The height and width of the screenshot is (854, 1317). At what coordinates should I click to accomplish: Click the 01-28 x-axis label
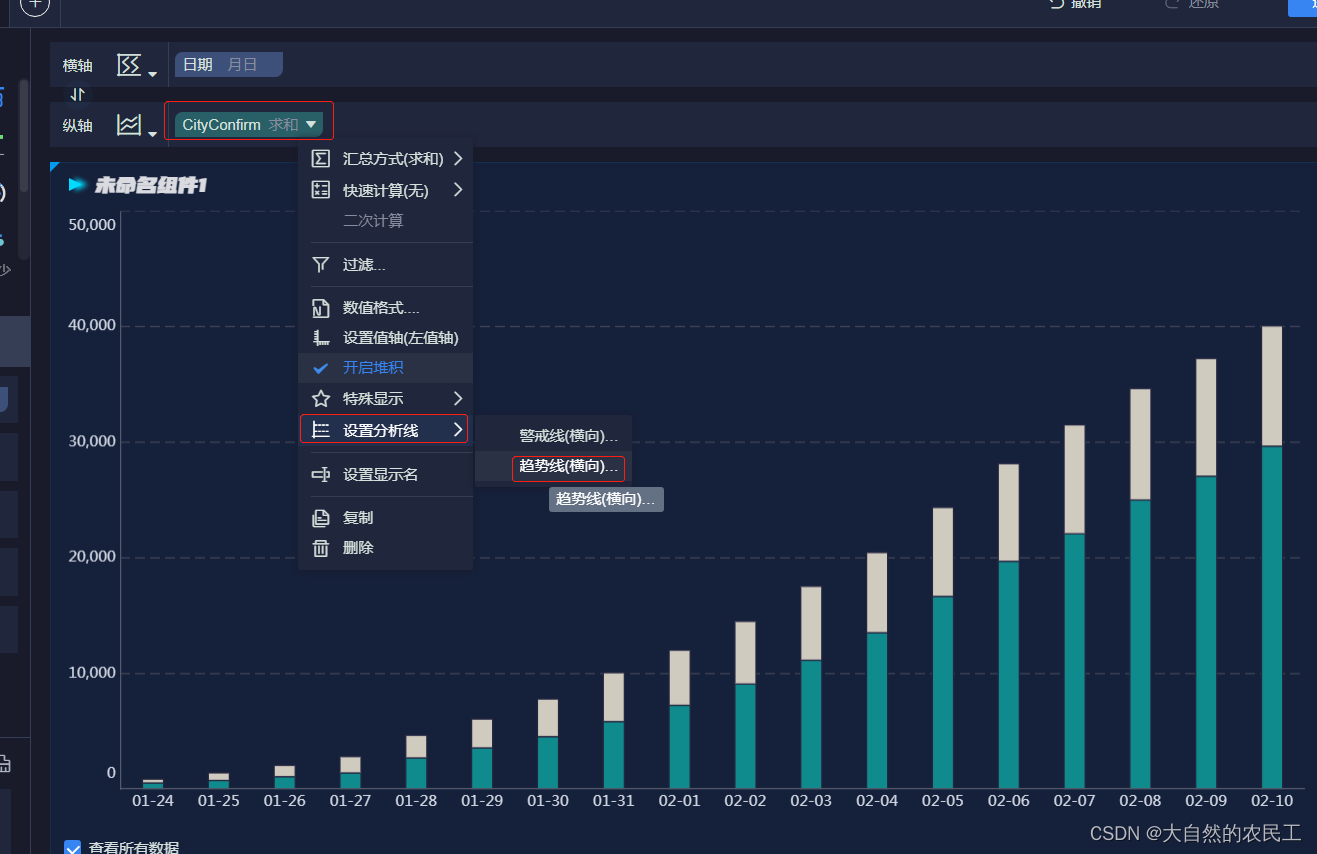point(416,801)
